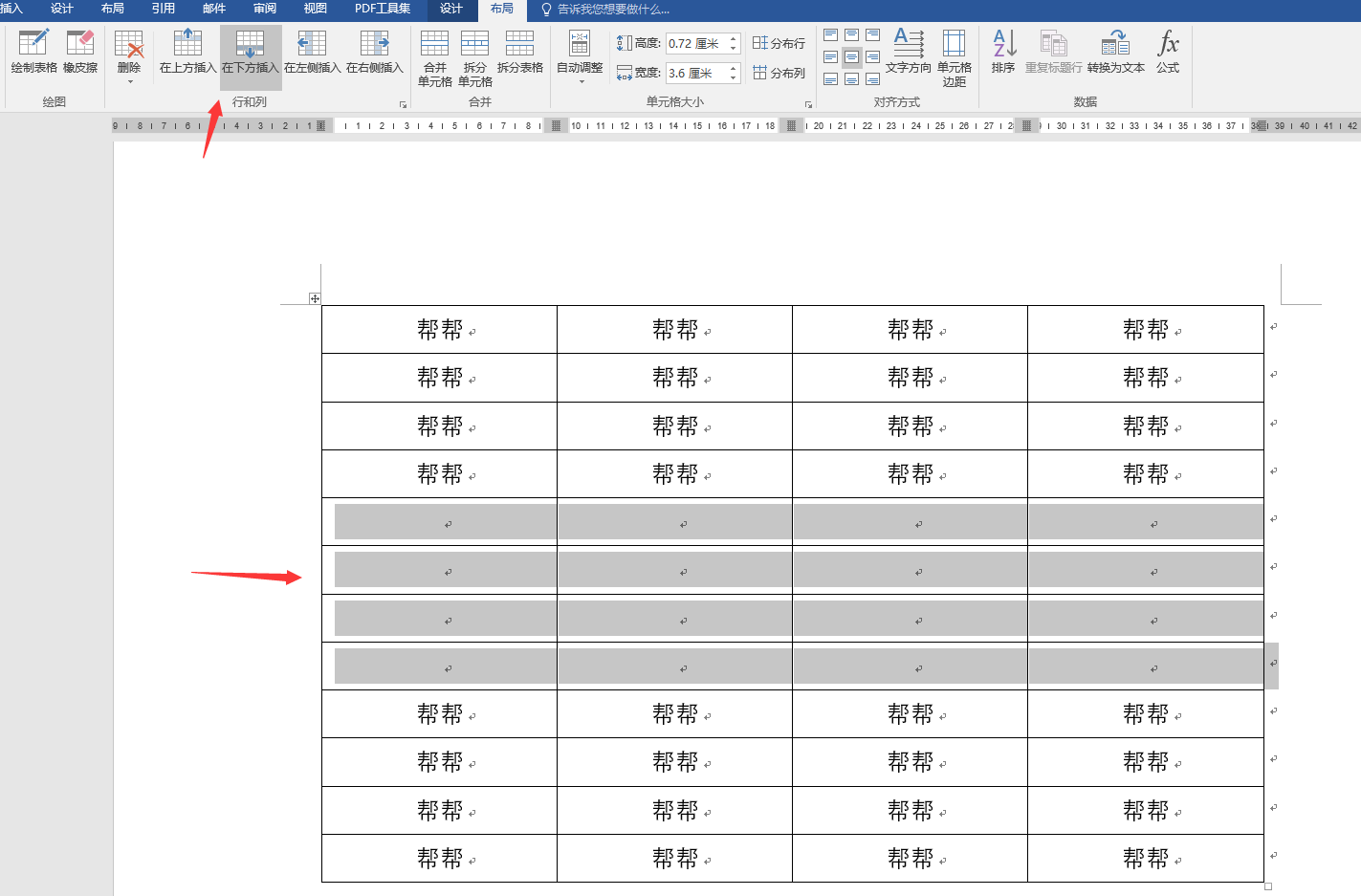Open the 行和列 group dialog launcher
This screenshot has width=1361, height=896.
coord(403,104)
